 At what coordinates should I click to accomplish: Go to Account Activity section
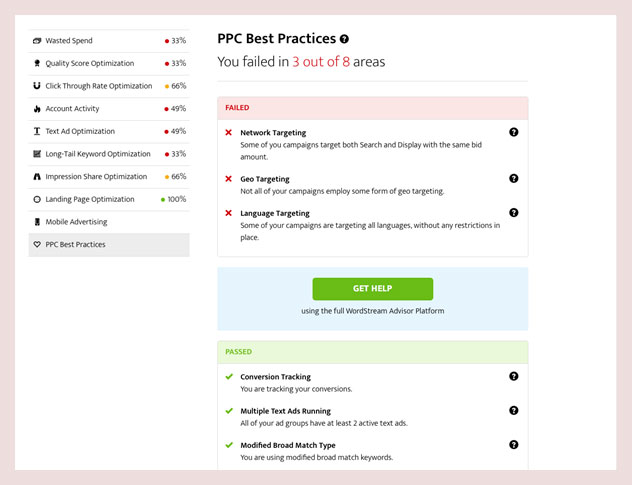click(x=109, y=108)
